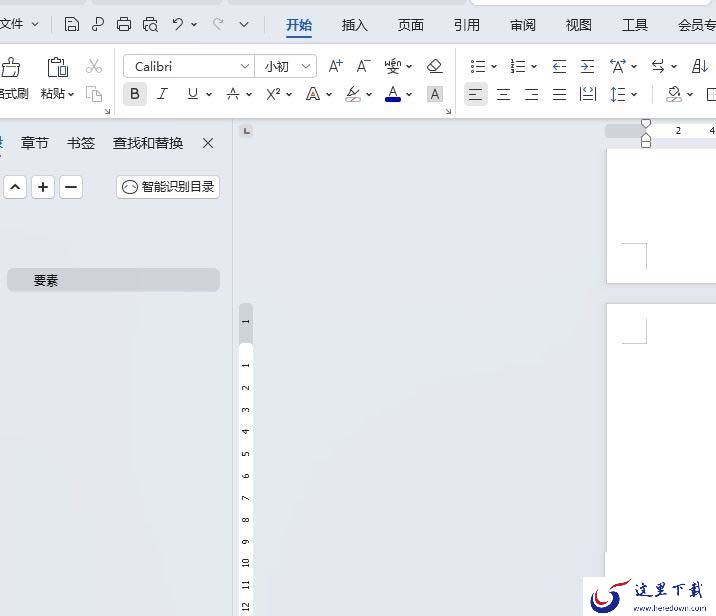Expand the 粘贴 paste options arrow
The width and height of the screenshot is (716, 616).
pyautogui.click(x=71, y=95)
